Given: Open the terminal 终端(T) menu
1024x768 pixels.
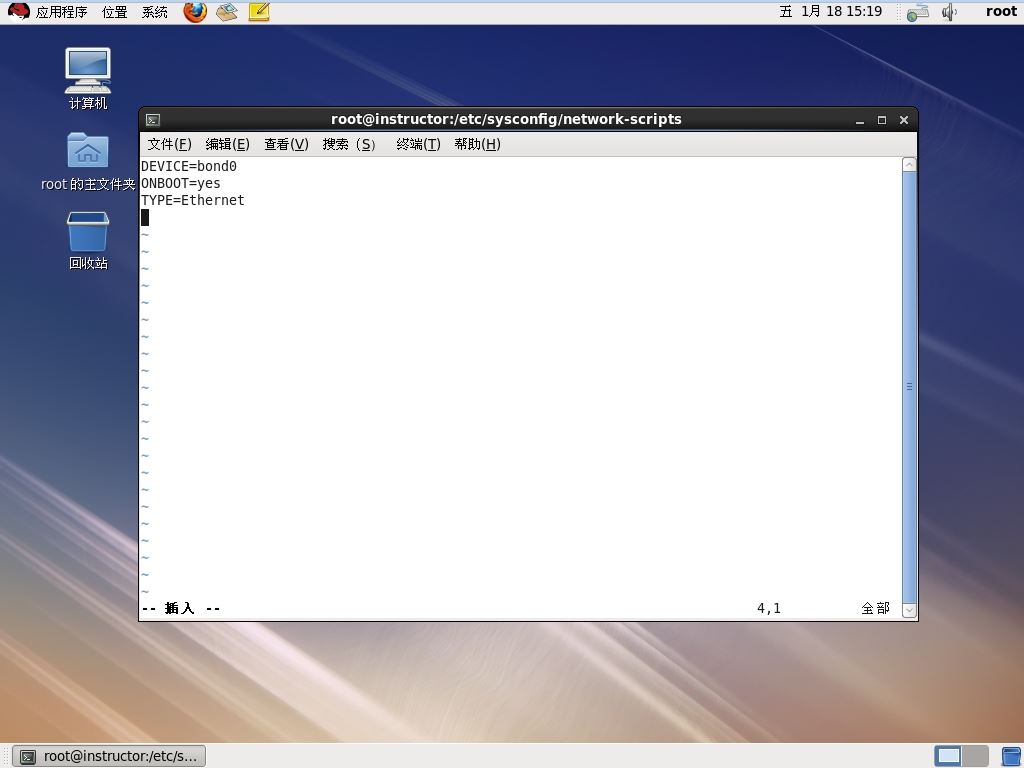Looking at the screenshot, I should [x=418, y=144].
